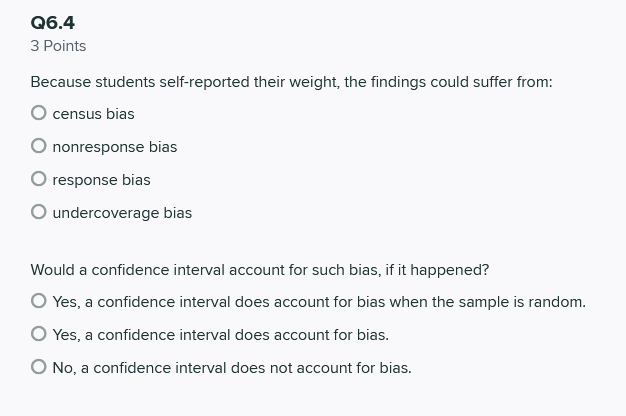The width and height of the screenshot is (626, 416).
Task: Pick the undercoverage bias radio circle
Action: 39,212
